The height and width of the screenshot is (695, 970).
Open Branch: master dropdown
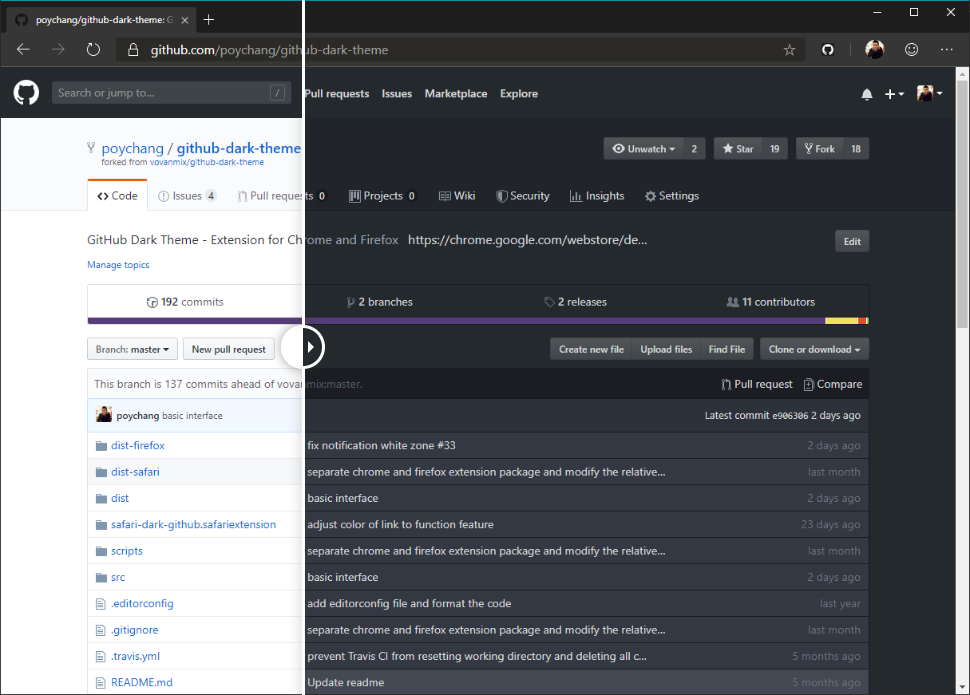[132, 349]
